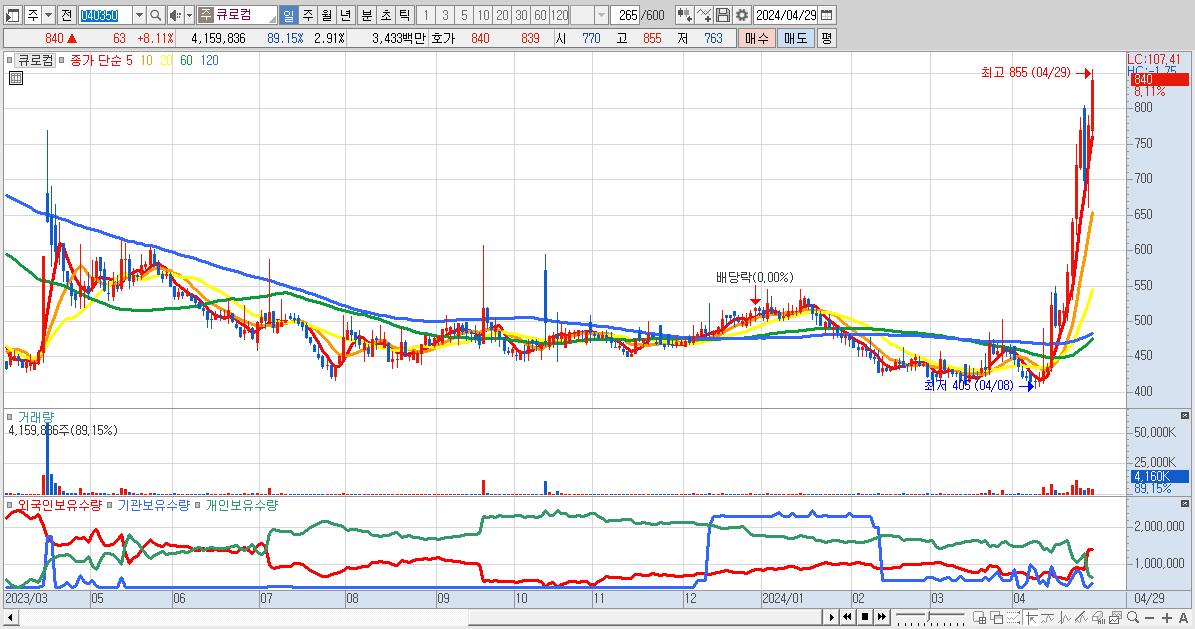This screenshot has height=629, width=1195.
Task: Zoom out chart with the minus icon
Action: coord(1149,618)
